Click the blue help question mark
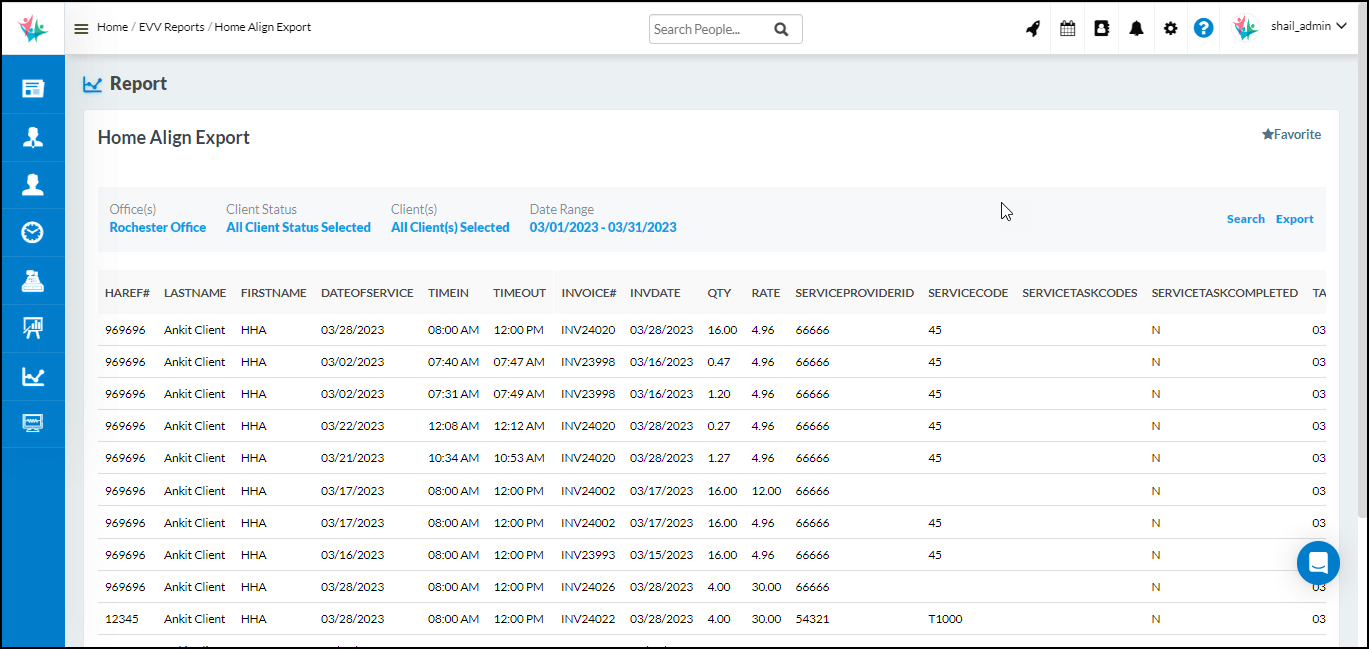 1204,28
